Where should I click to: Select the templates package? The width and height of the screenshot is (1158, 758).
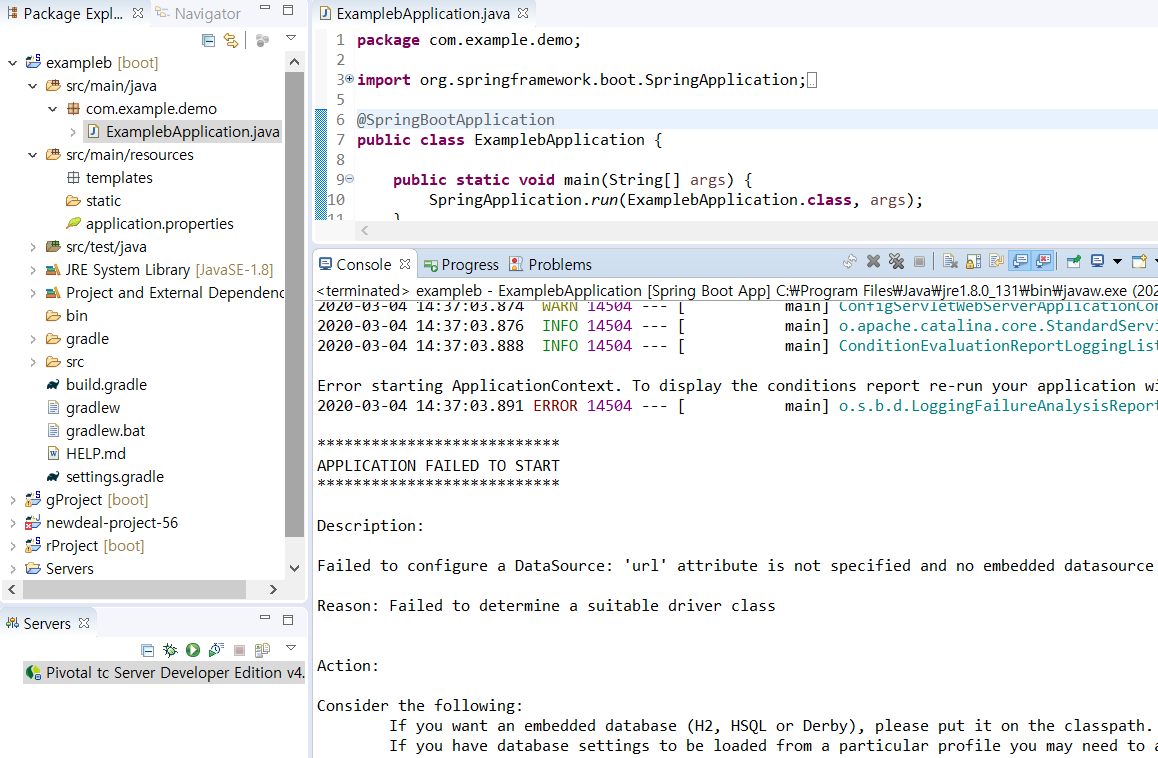click(119, 178)
